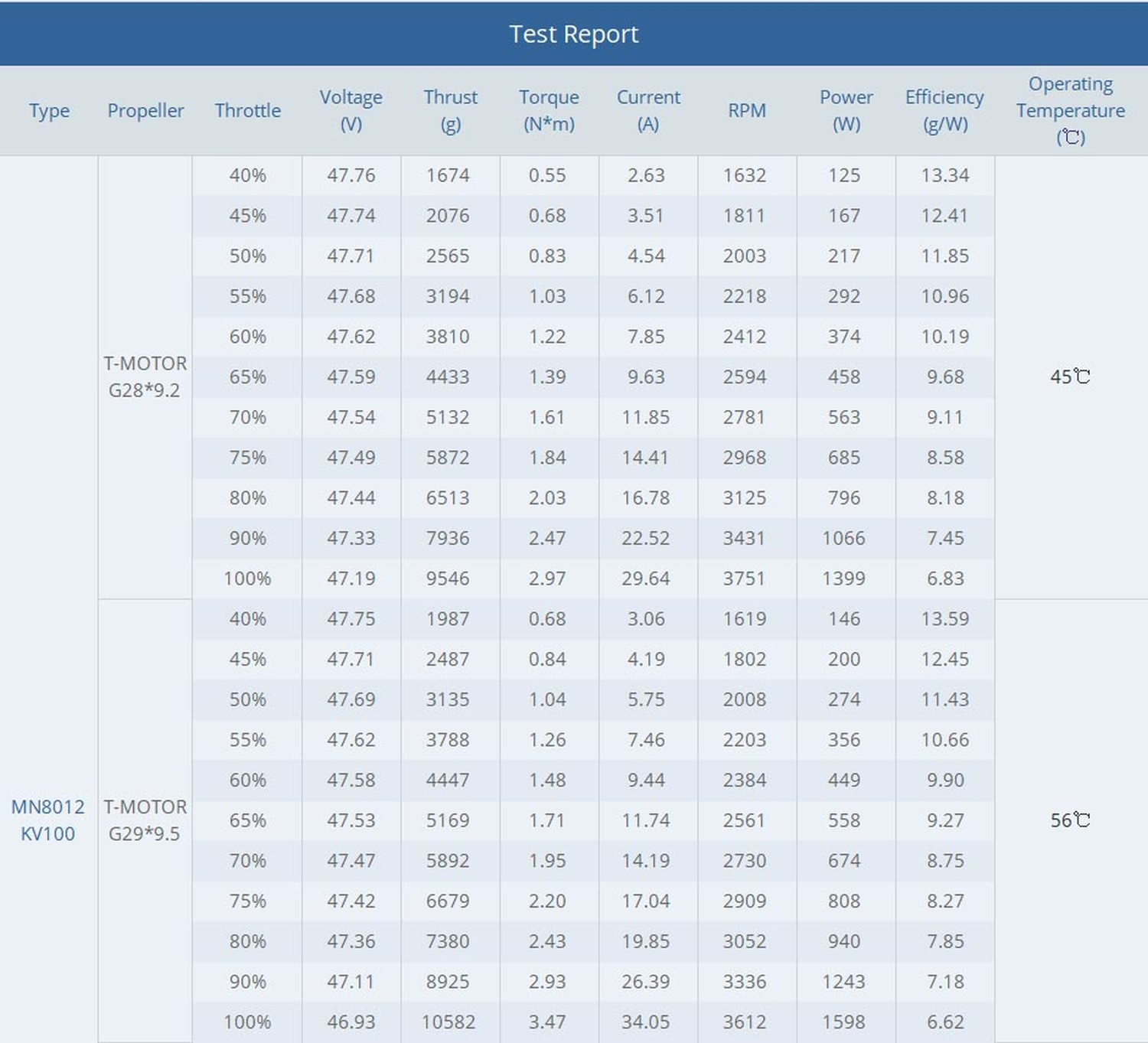Select the Efficiency (g/W) column header
This screenshot has width=1148, height=1043.
pyautogui.click(x=944, y=110)
